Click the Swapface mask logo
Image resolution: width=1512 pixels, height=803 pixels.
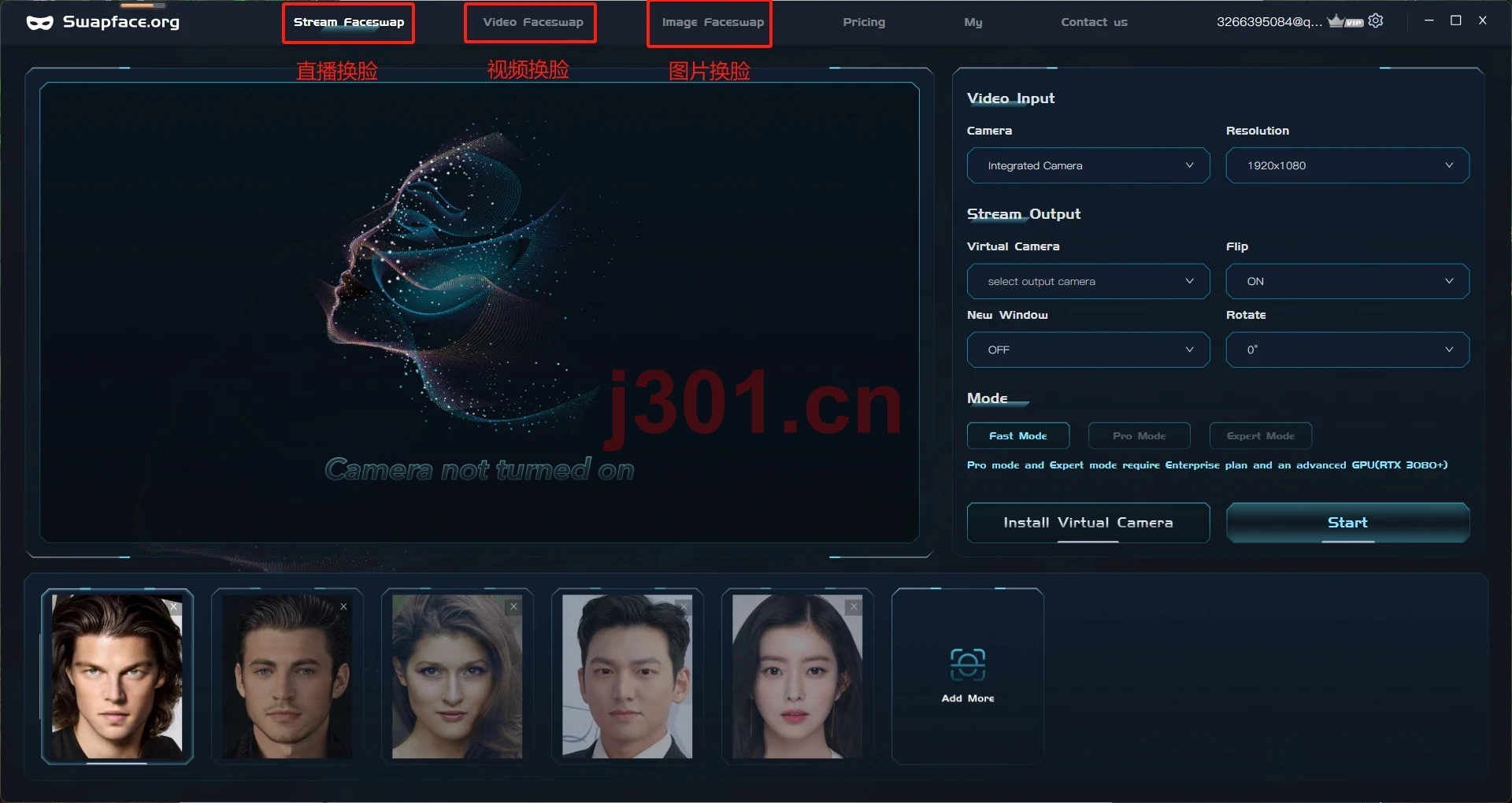click(x=39, y=22)
